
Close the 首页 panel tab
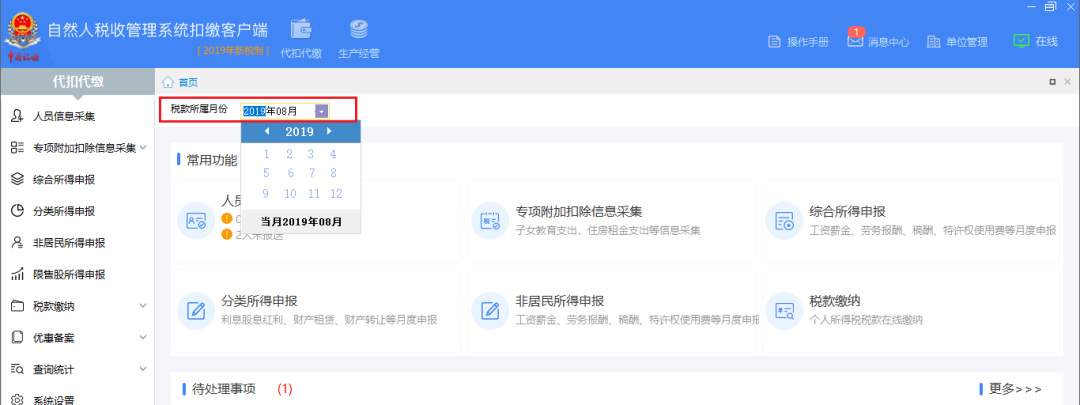click(x=1070, y=82)
